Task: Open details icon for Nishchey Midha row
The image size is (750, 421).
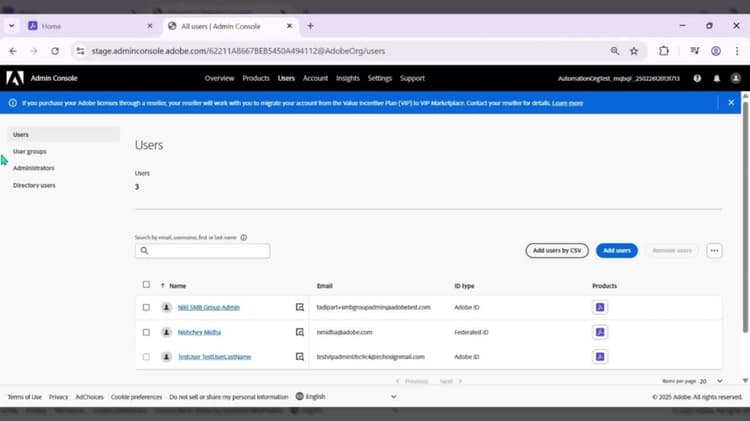Action: [299, 332]
